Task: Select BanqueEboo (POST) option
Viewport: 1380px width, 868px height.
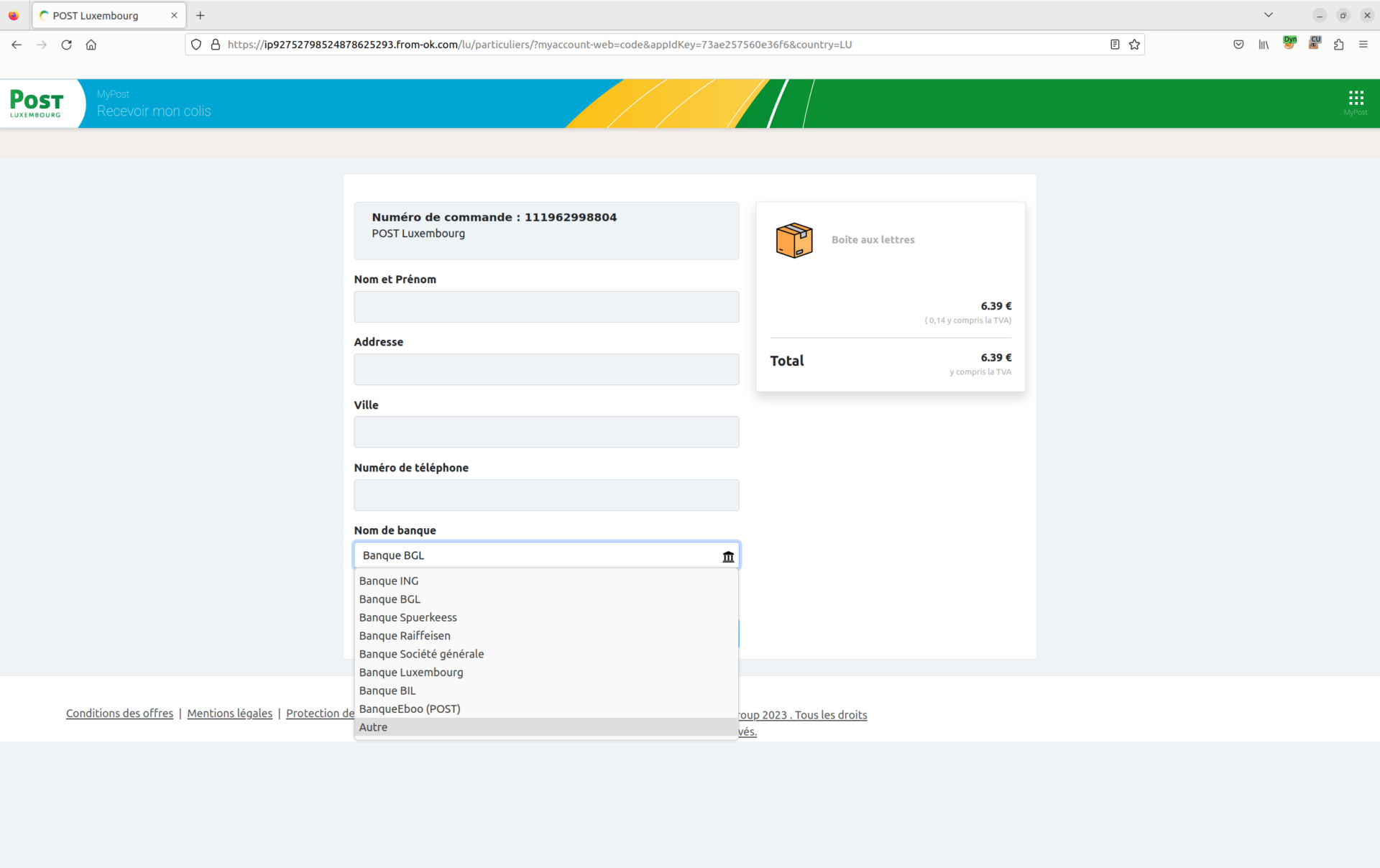Action: (546, 709)
